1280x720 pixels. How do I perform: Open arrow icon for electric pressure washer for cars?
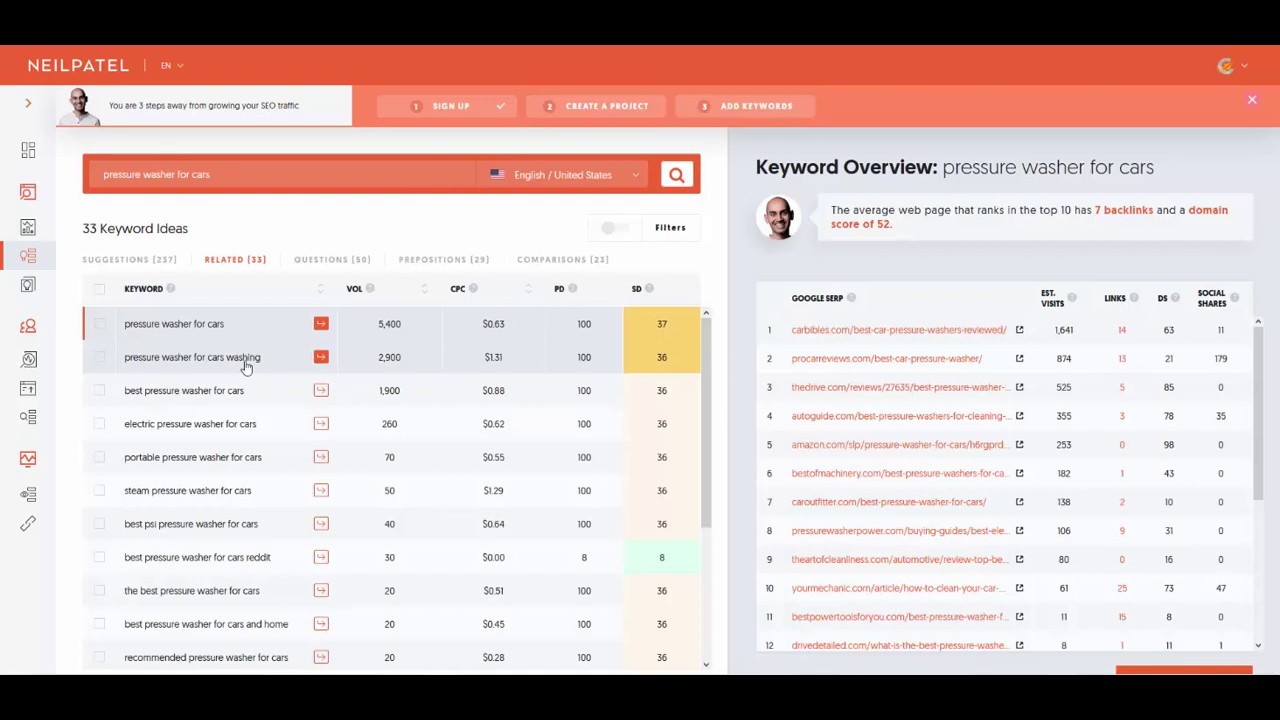pos(321,424)
